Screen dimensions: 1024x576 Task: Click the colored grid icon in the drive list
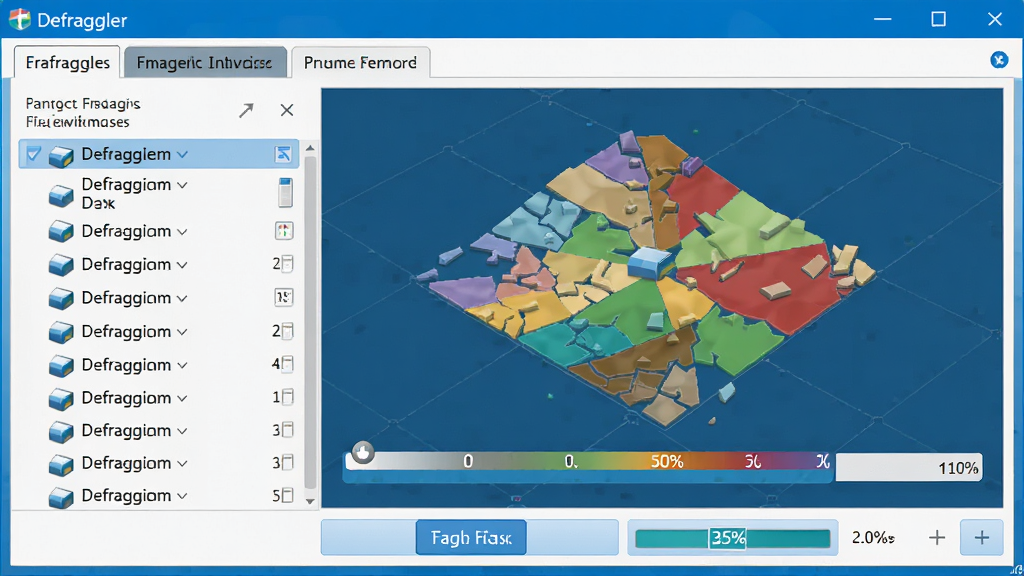point(283,231)
